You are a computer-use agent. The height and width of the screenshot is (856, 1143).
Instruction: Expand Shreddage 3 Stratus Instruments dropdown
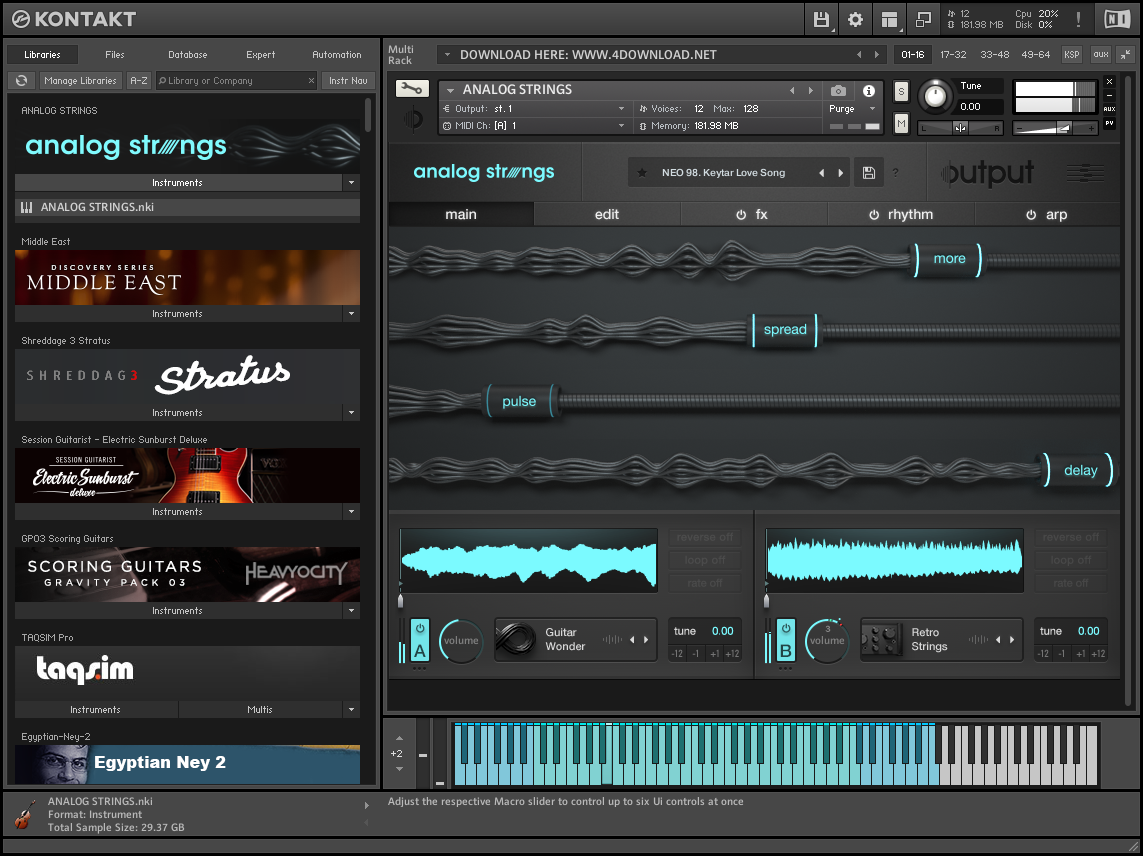[351, 413]
